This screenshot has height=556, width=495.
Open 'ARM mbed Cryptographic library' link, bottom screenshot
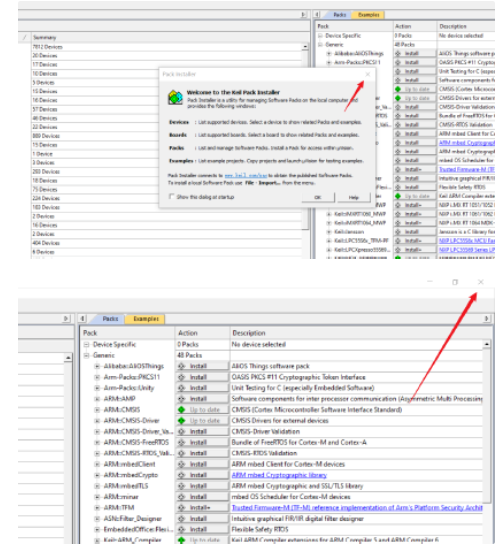click(279, 475)
